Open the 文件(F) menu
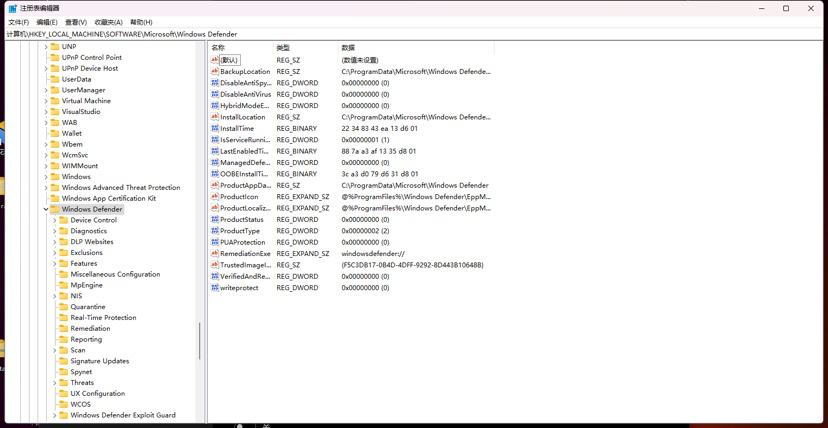The width and height of the screenshot is (828, 428). (x=18, y=22)
